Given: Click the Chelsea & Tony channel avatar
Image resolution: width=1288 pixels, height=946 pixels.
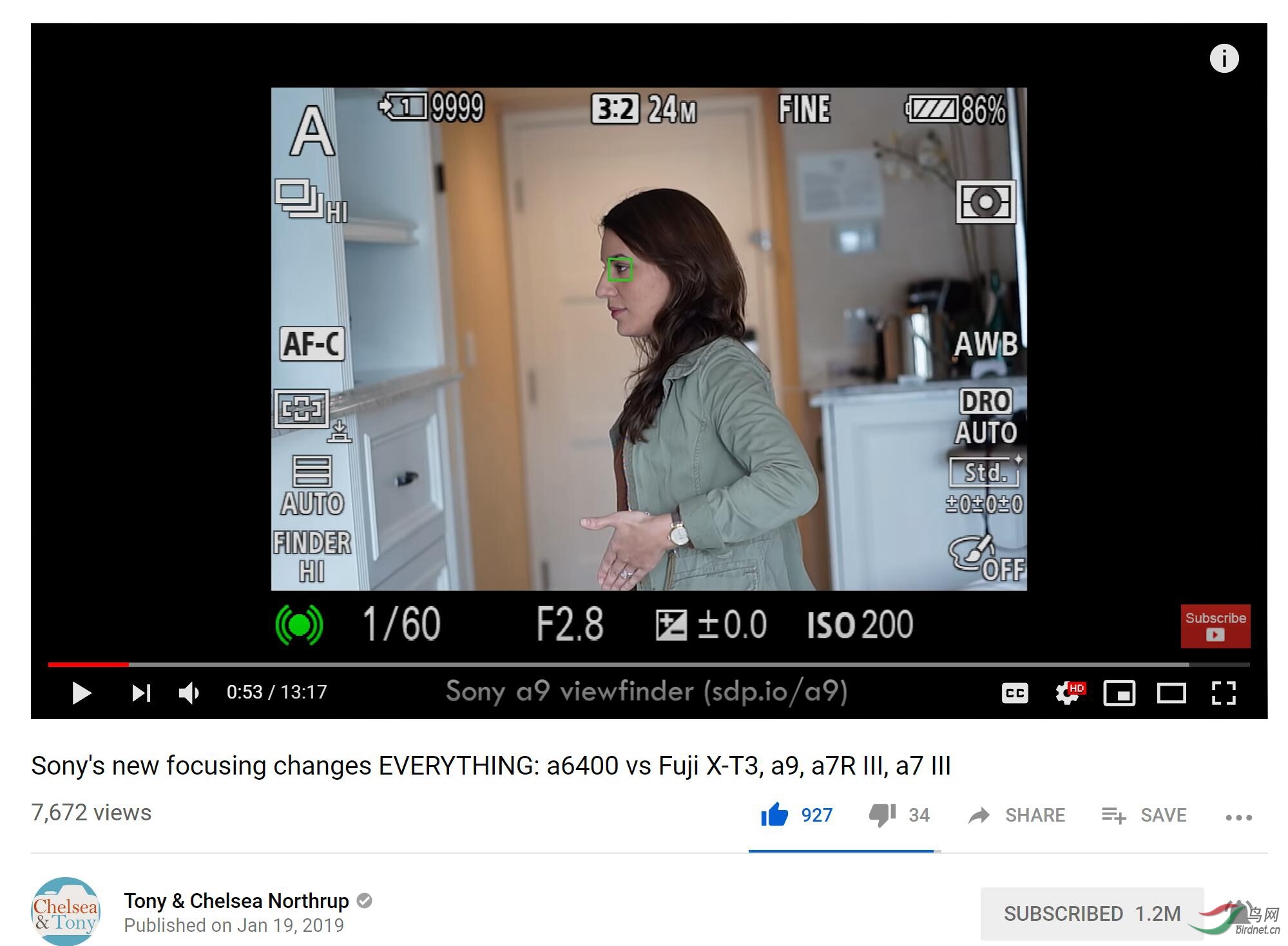Looking at the screenshot, I should [66, 911].
